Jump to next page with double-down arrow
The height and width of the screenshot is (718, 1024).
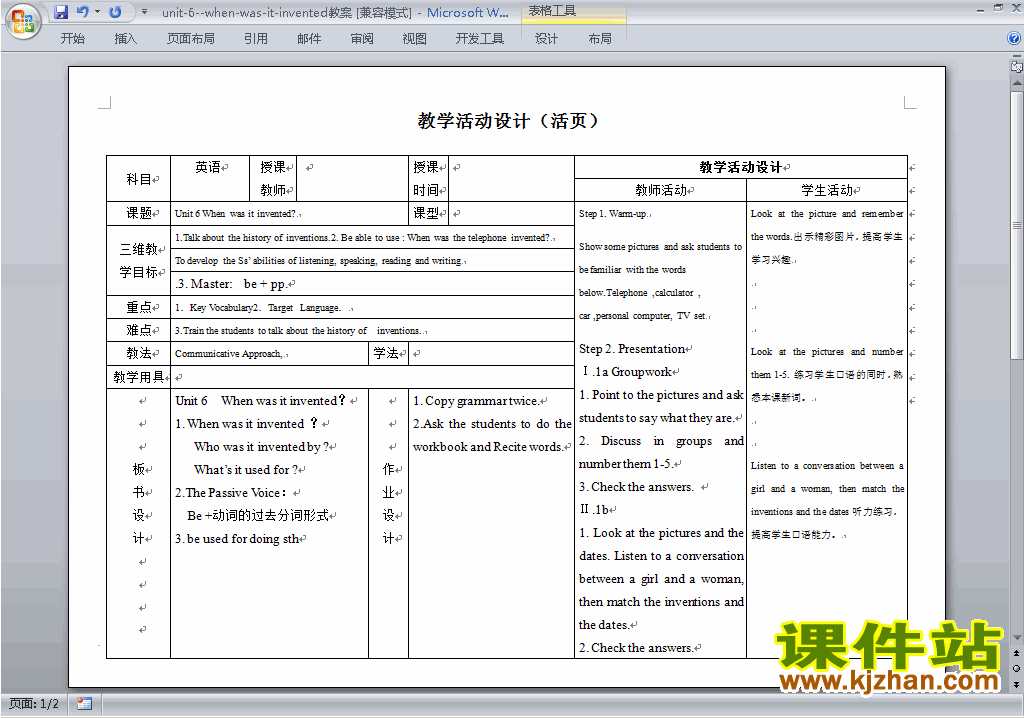[1016, 685]
